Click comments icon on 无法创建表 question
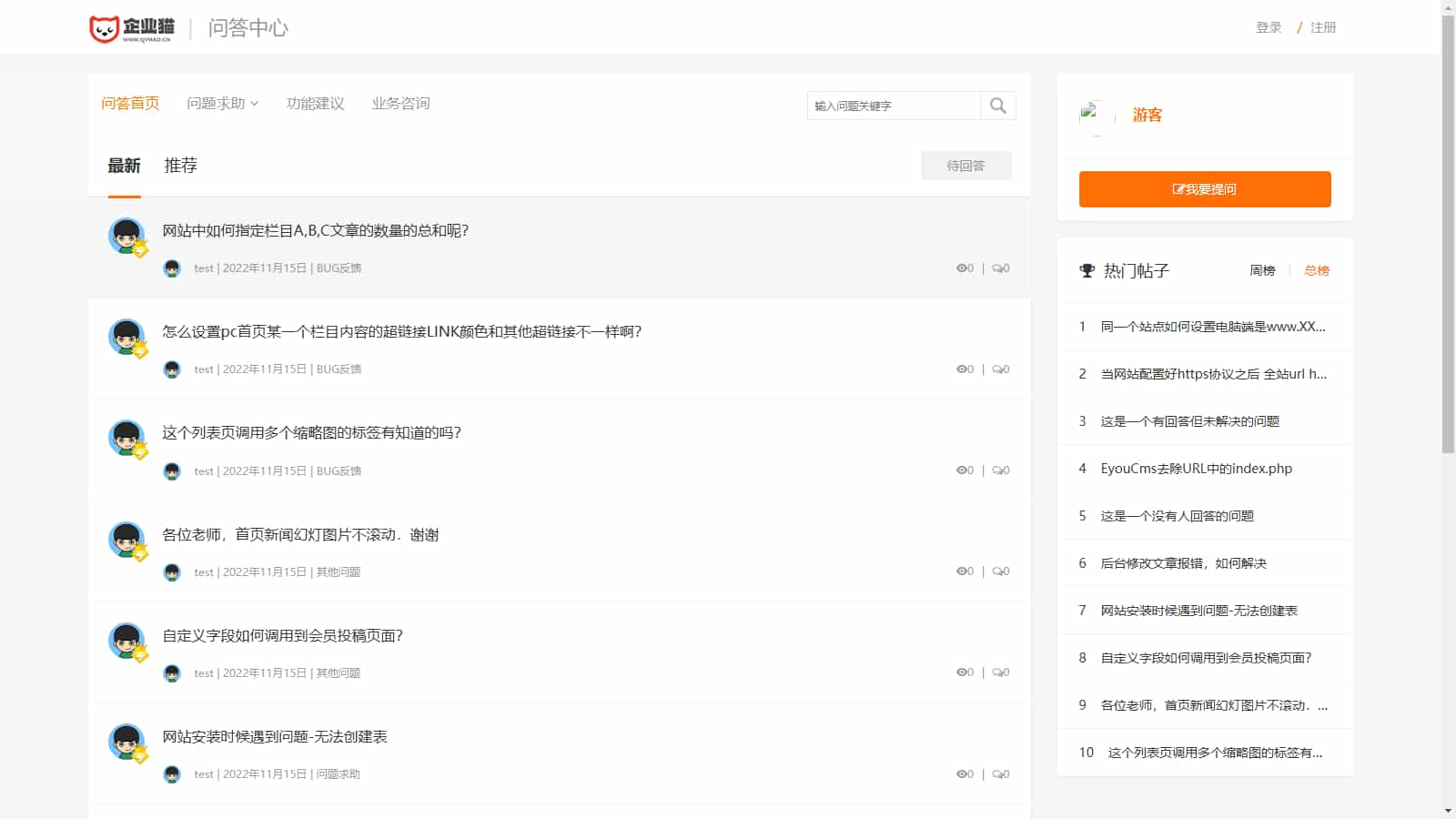 pyautogui.click(x=997, y=774)
